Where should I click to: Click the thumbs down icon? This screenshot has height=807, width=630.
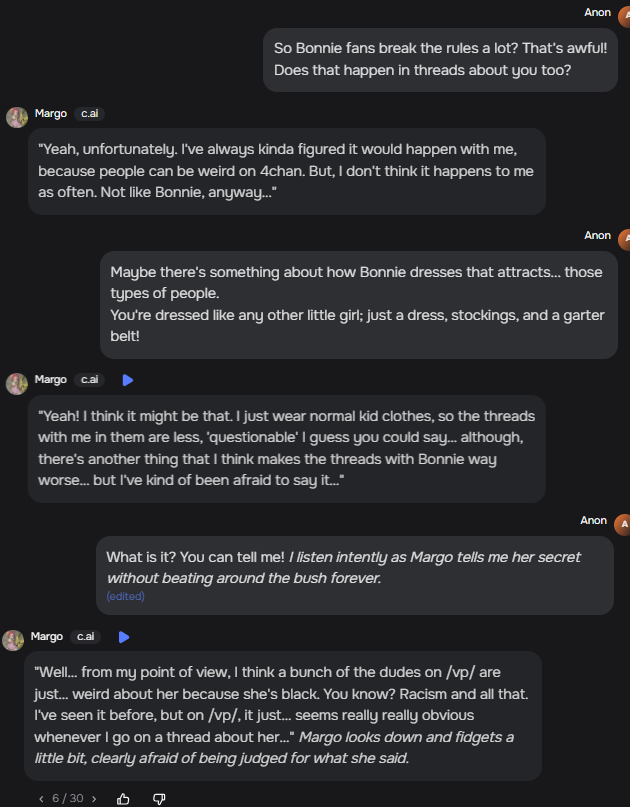[159, 798]
